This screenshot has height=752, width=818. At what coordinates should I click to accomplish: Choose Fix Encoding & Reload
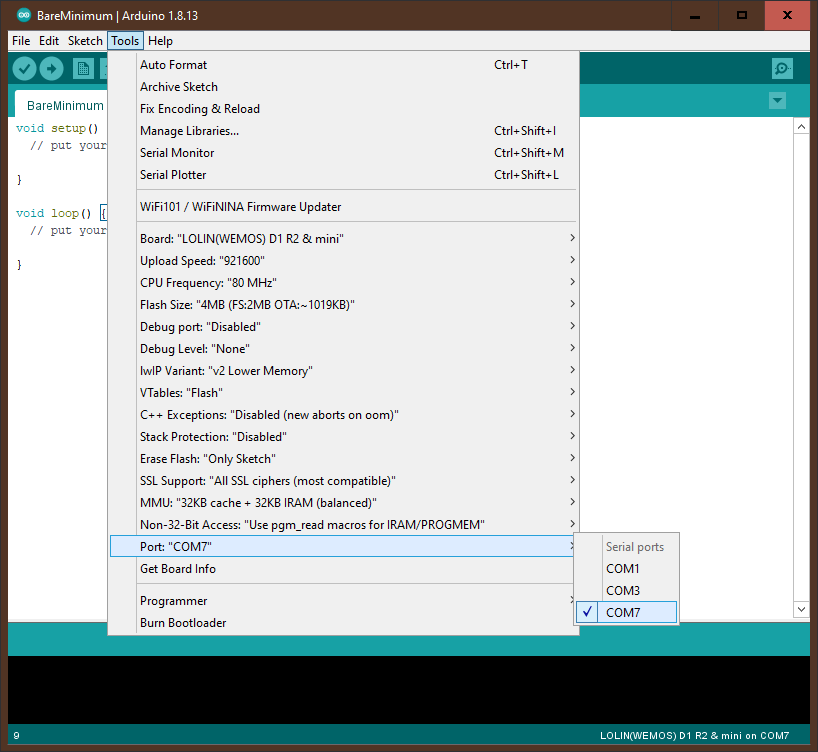tap(343, 109)
